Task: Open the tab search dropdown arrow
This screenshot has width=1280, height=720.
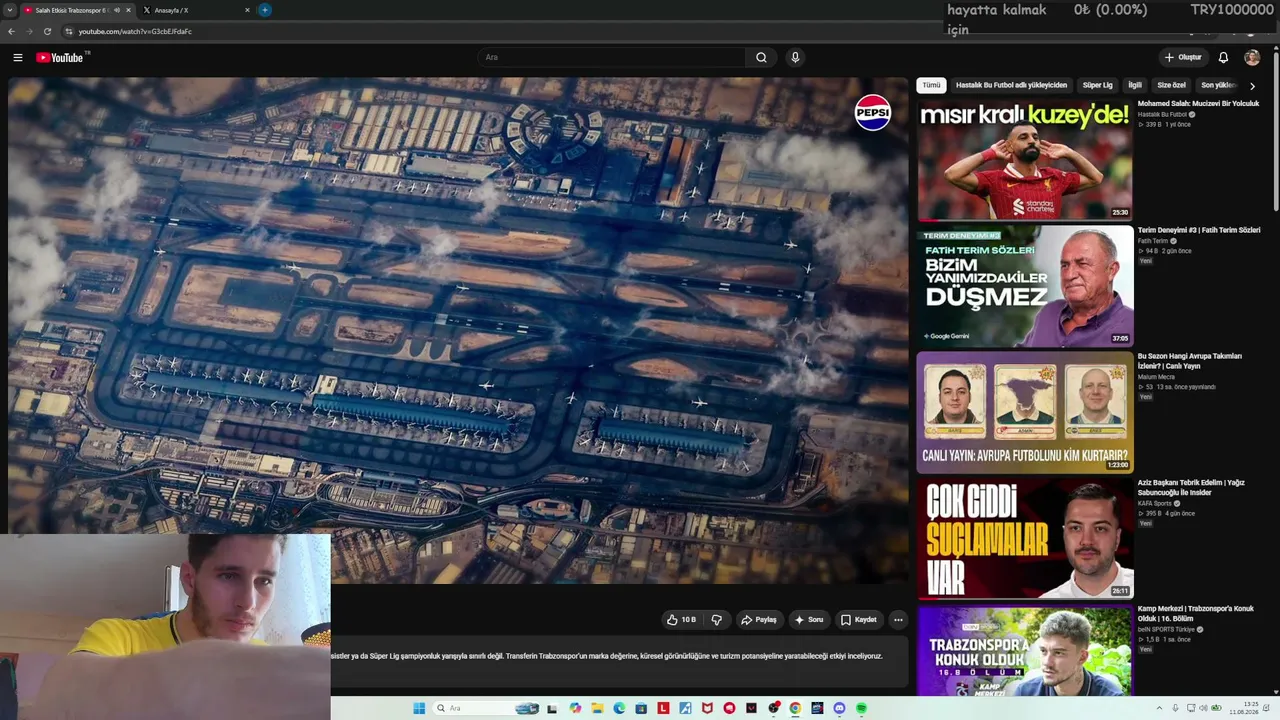Action: [9, 10]
